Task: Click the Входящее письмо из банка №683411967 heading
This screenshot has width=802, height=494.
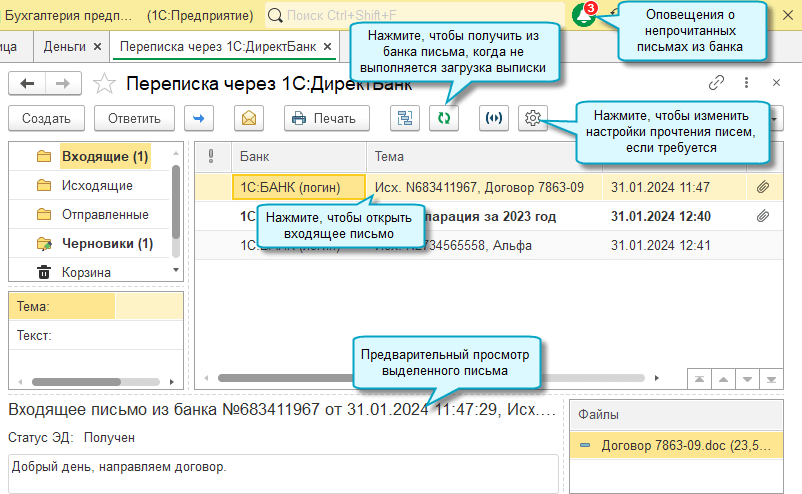Action: (x=282, y=409)
